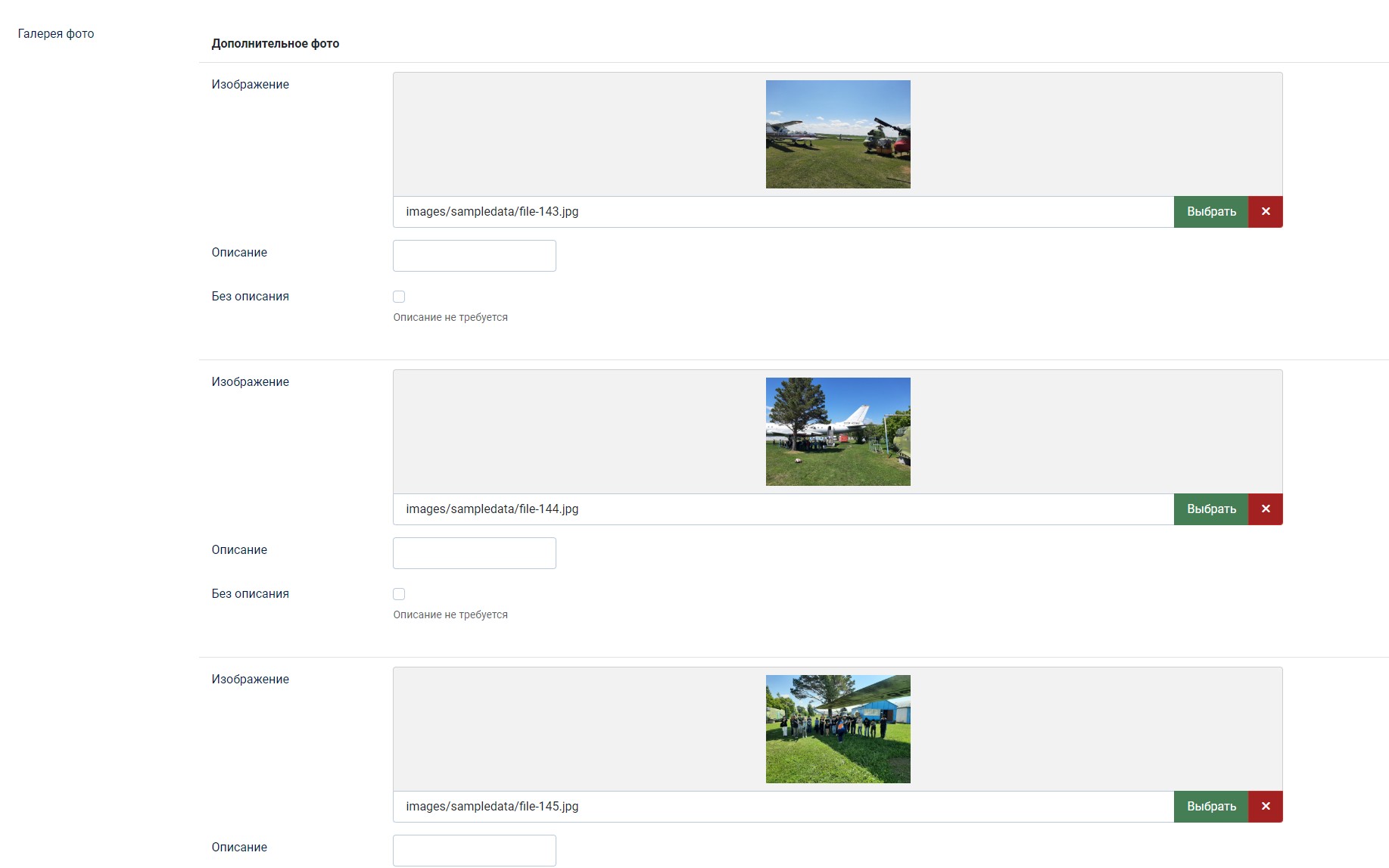This screenshot has height=868, width=1389.
Task: Focus the first photo Описание field
Action: tap(474, 256)
